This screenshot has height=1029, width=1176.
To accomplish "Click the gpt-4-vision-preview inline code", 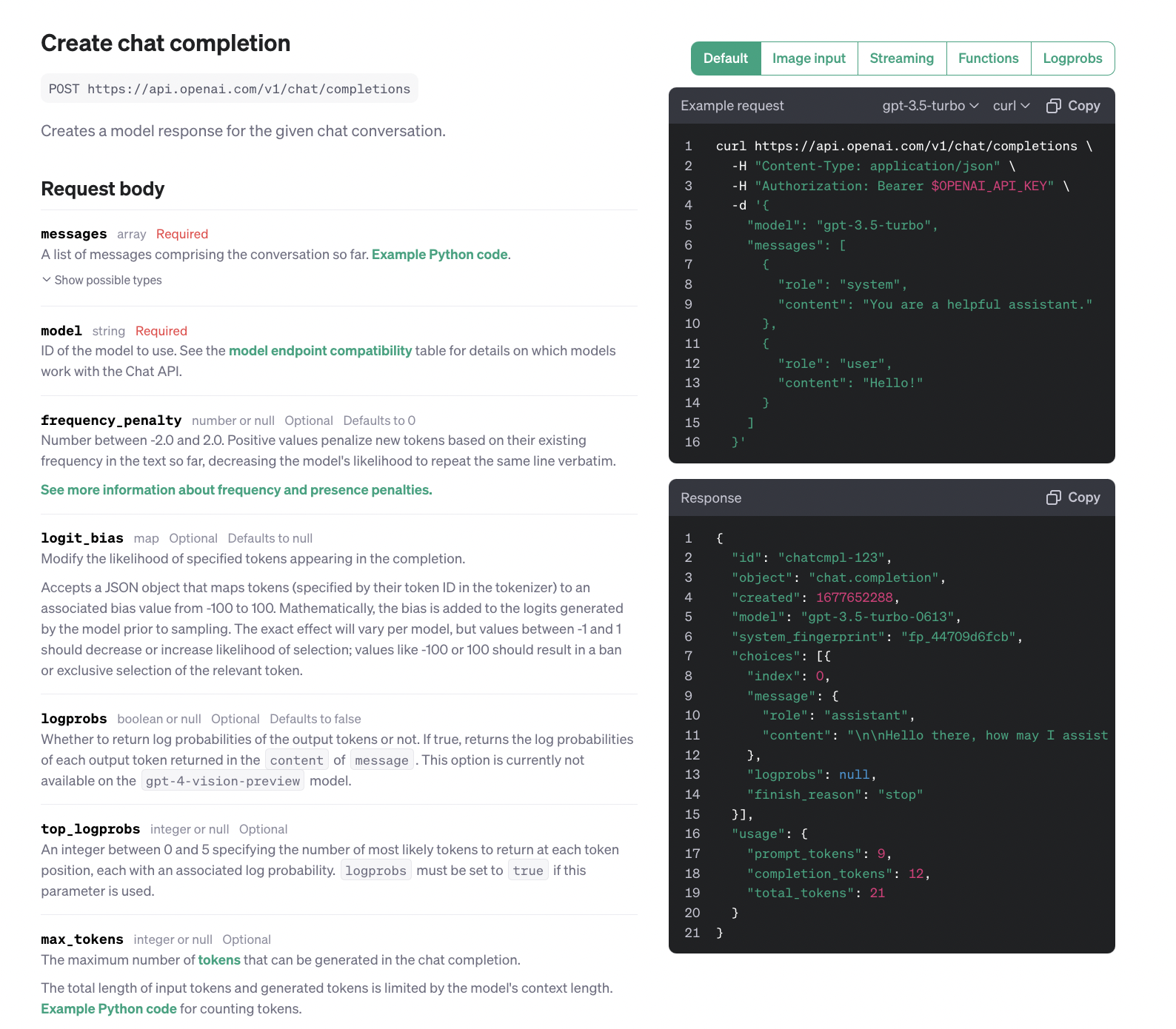I will click(223, 781).
